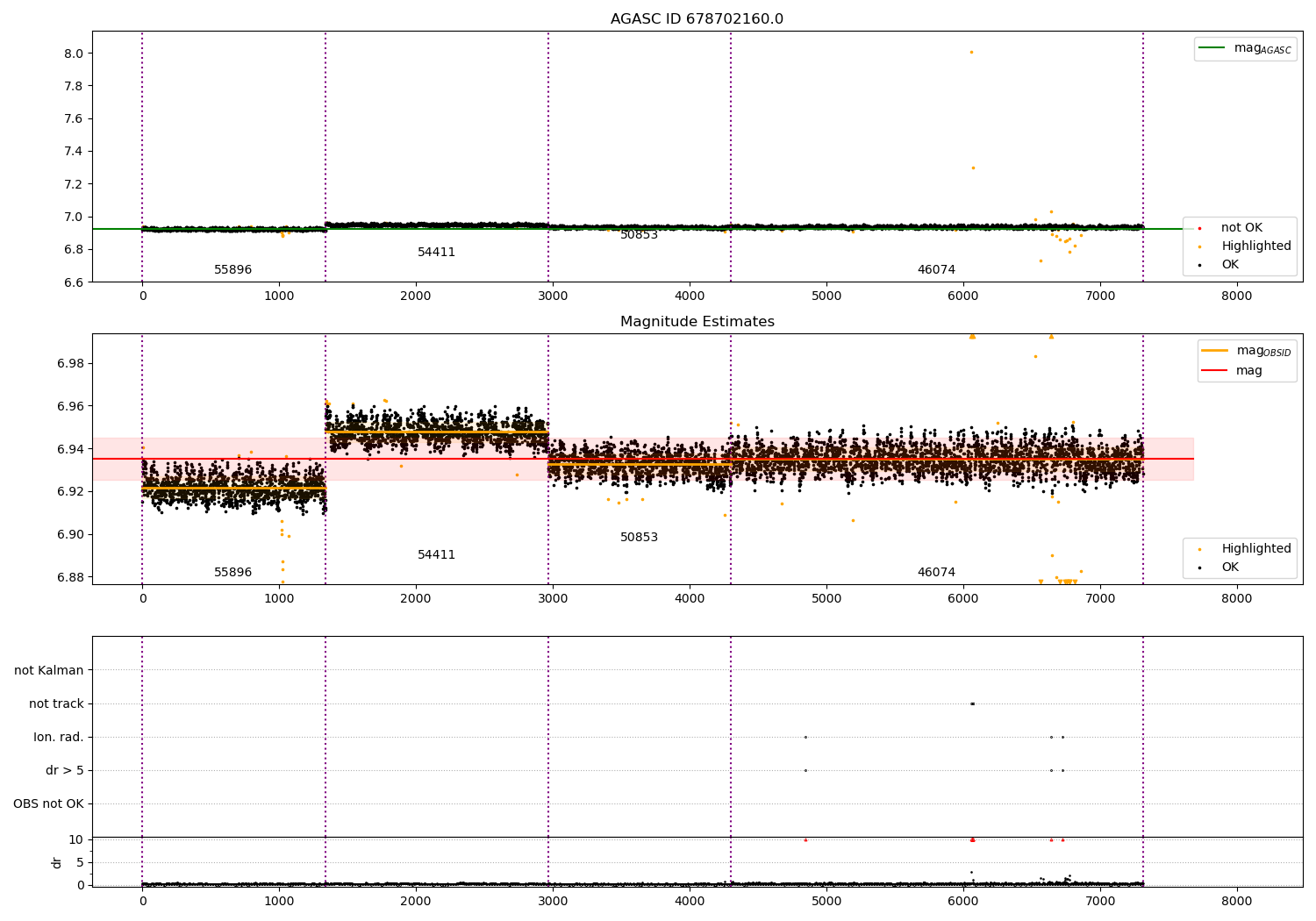This screenshot has height=921, width=1316.
Task: Click the 10 tick on the dr axis
Action: point(75,840)
